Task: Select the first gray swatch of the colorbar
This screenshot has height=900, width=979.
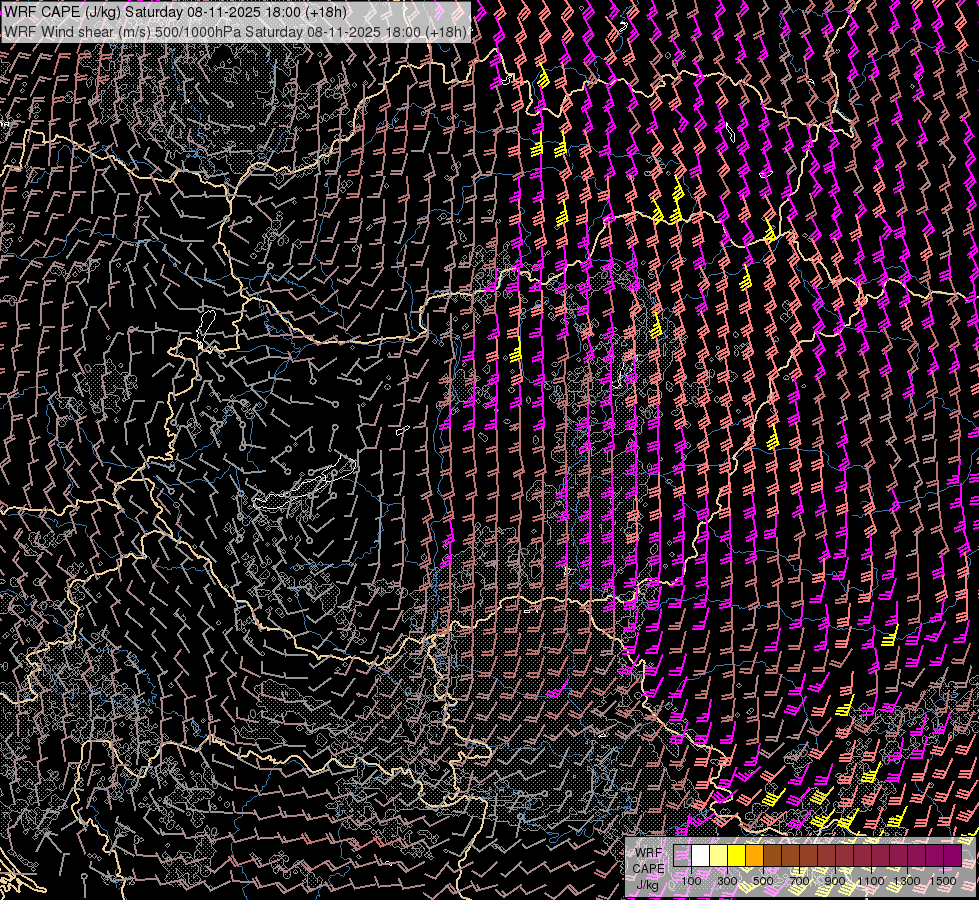Action: [682, 856]
